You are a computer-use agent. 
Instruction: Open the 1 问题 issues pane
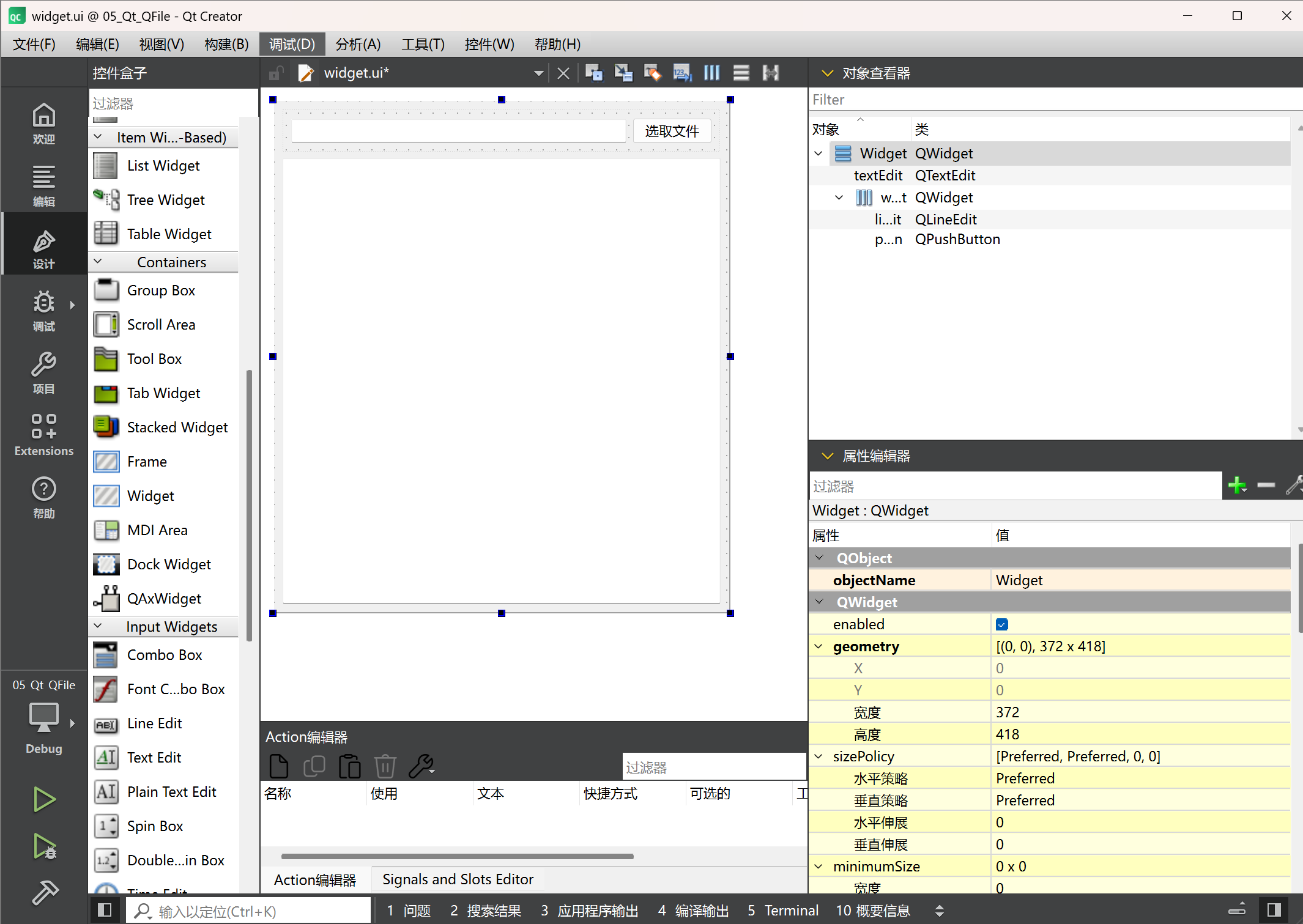409,911
